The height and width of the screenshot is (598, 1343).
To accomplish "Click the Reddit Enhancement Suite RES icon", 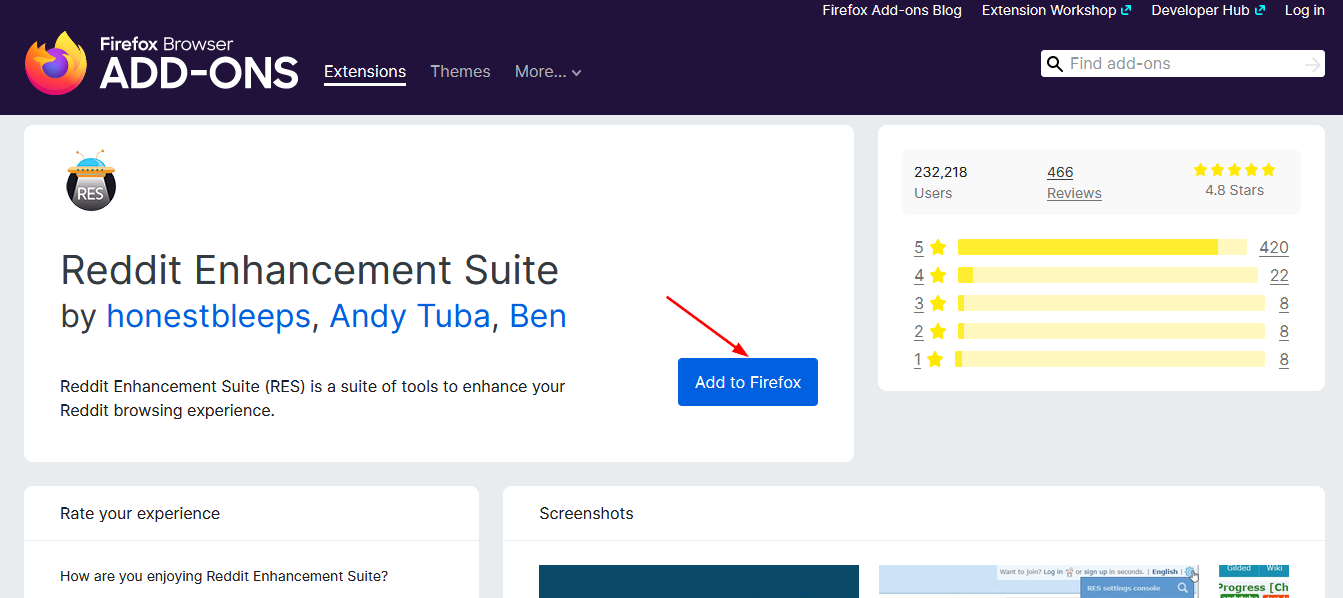I will pyautogui.click(x=90, y=180).
